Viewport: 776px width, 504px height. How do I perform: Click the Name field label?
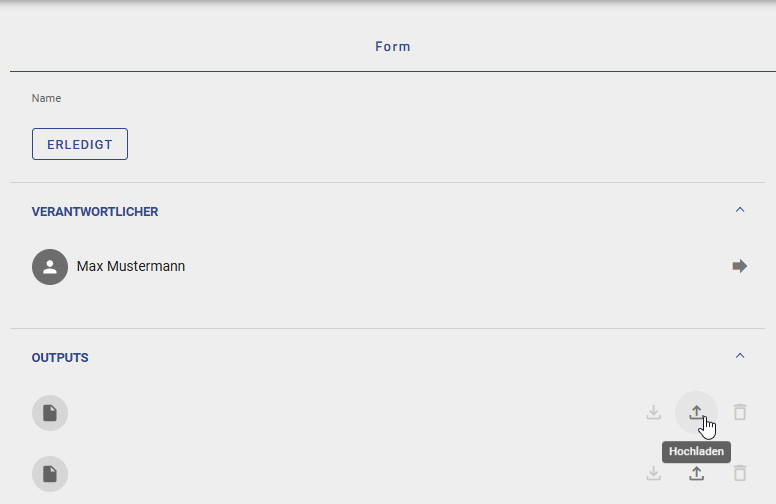46,99
